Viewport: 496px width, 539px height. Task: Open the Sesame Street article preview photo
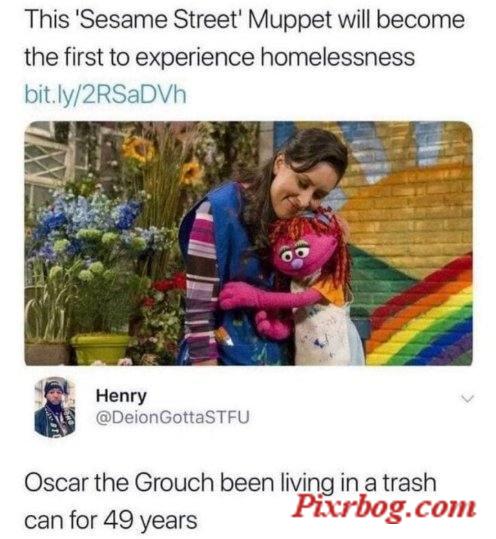248,243
